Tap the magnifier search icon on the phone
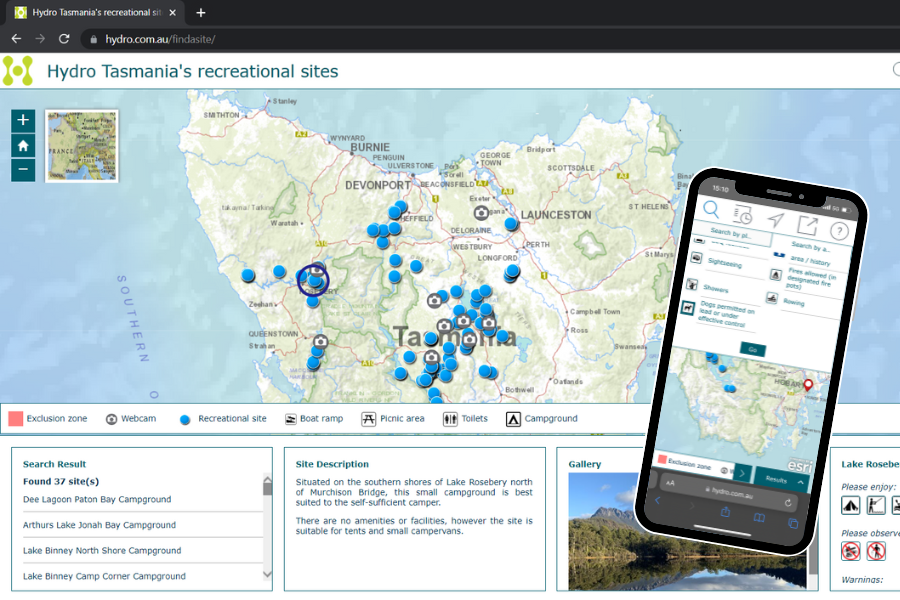This screenshot has width=900, height=600. coord(711,209)
